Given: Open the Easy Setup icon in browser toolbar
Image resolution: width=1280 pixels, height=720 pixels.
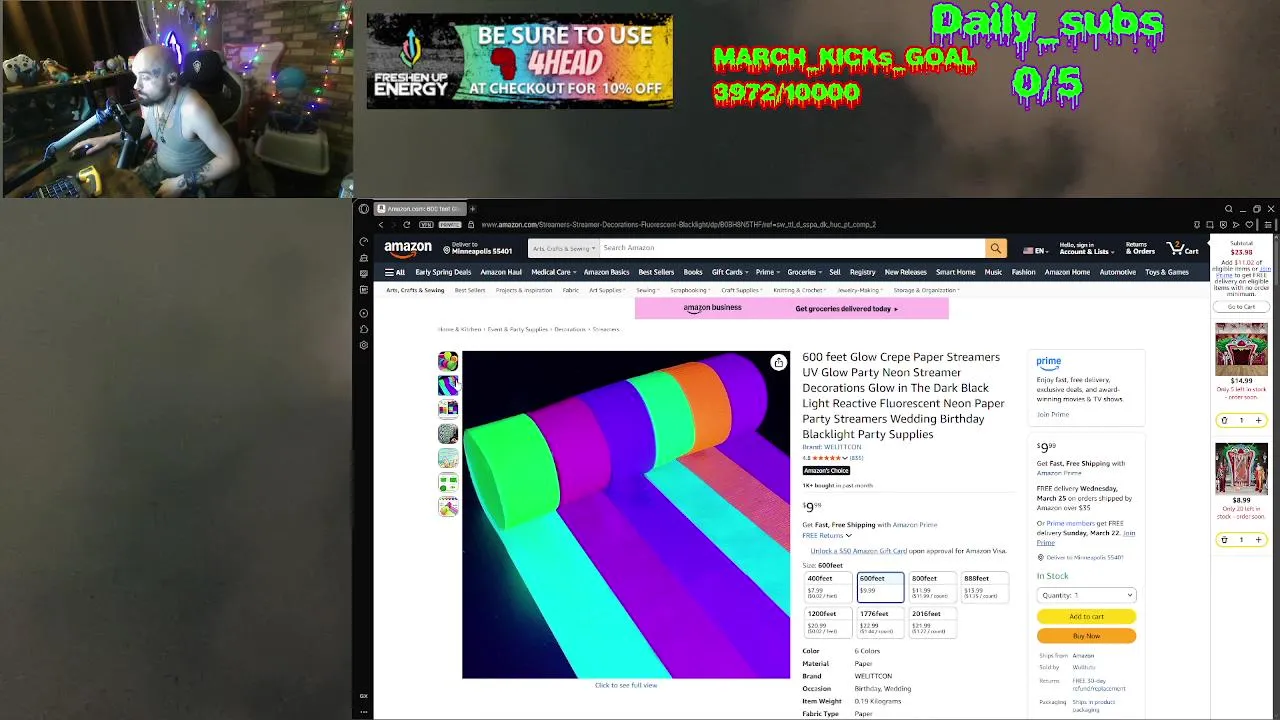Looking at the screenshot, I should tap(1267, 224).
